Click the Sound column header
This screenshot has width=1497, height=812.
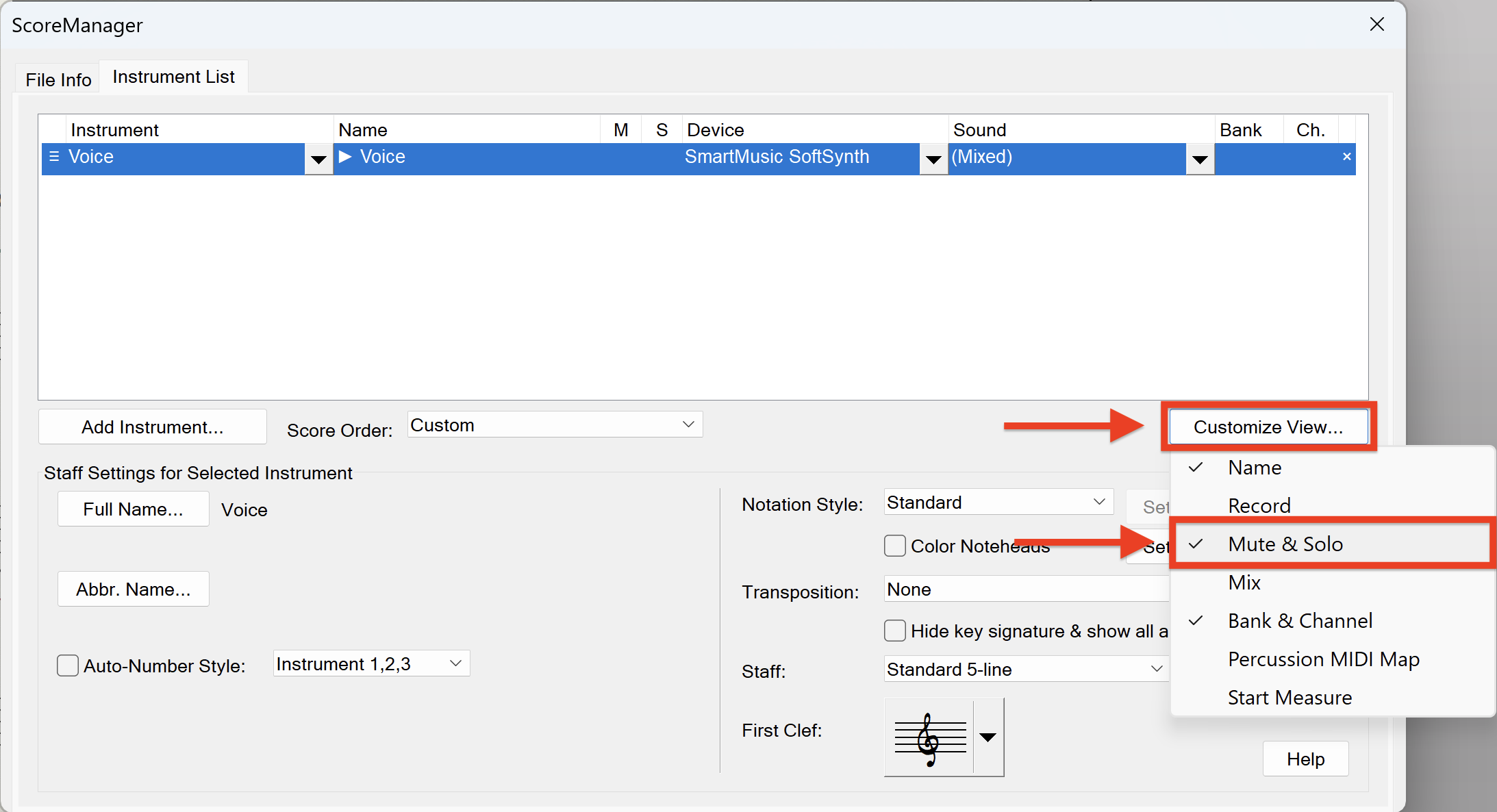[x=1082, y=129]
